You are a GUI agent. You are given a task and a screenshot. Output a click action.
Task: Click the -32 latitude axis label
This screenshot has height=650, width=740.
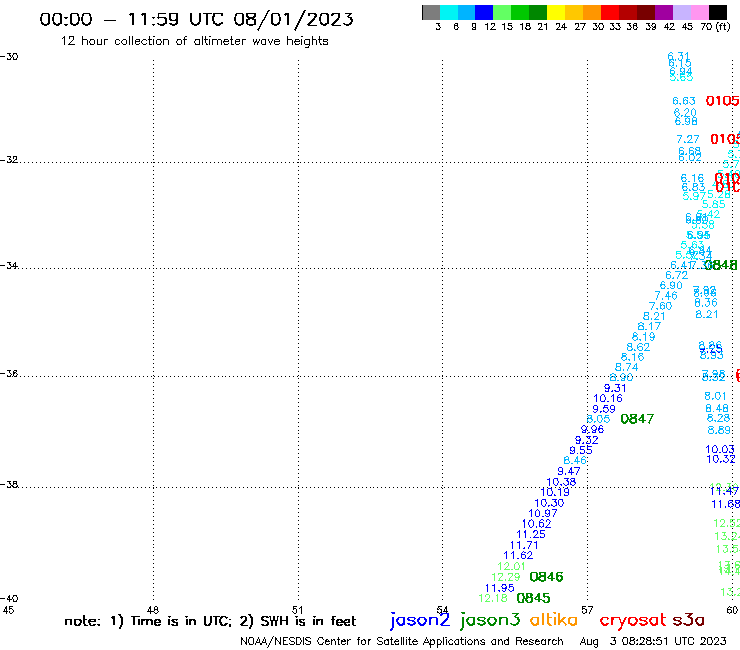coord(9,160)
